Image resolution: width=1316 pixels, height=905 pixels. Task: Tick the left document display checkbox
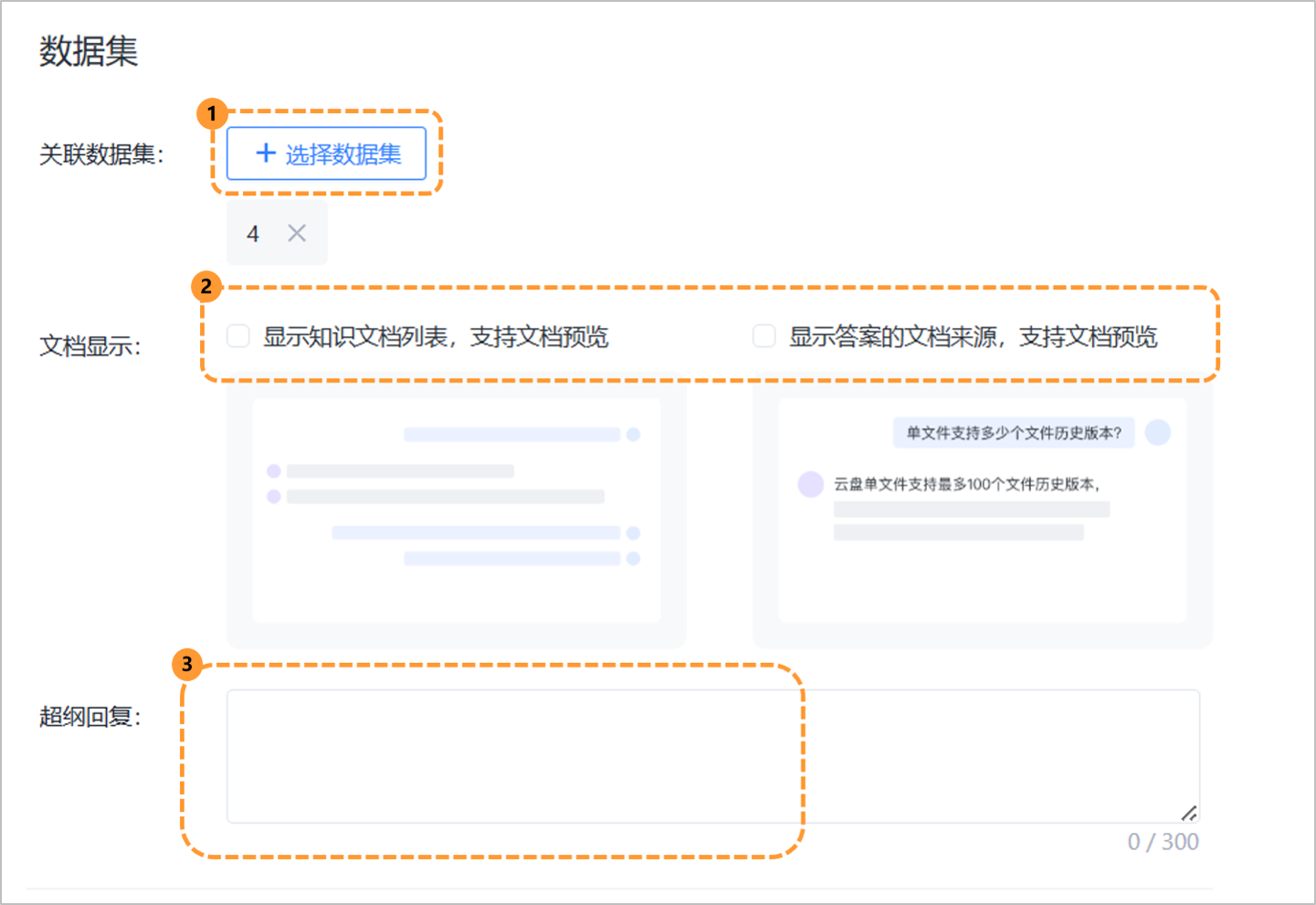pyautogui.click(x=237, y=336)
